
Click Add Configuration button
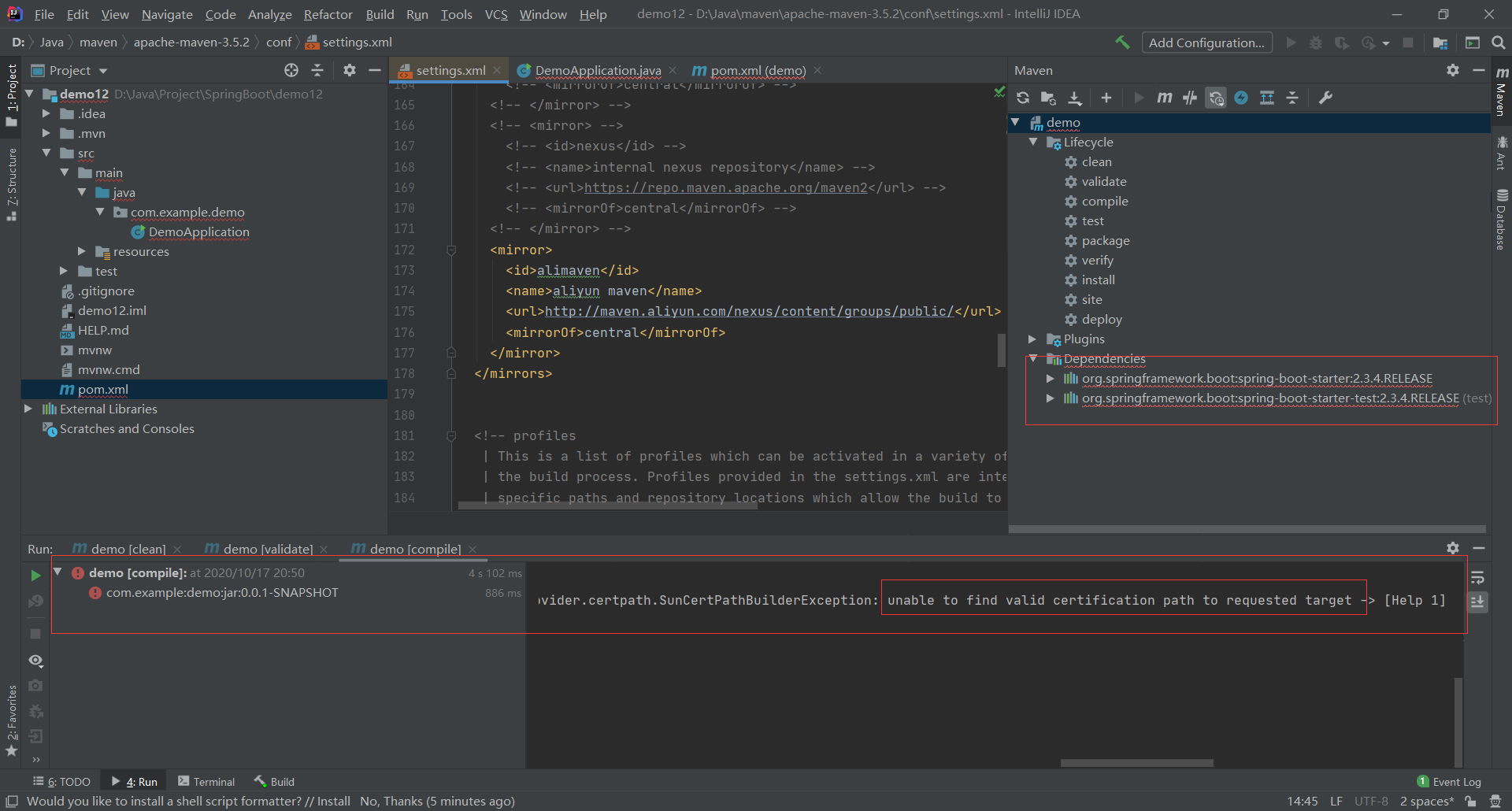1206,43
